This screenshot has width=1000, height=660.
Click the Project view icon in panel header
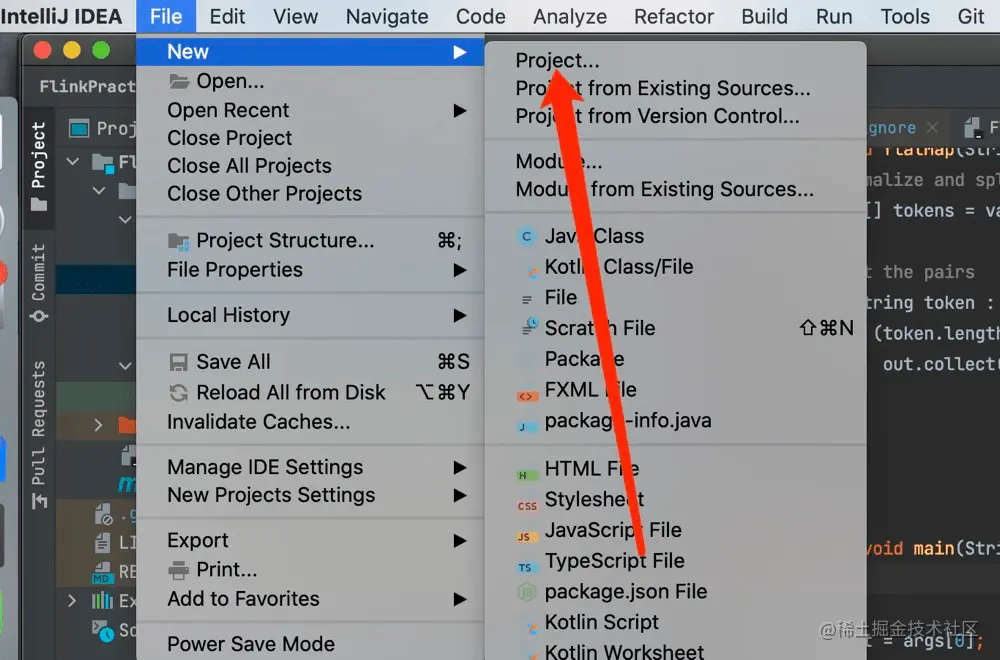click(x=79, y=129)
